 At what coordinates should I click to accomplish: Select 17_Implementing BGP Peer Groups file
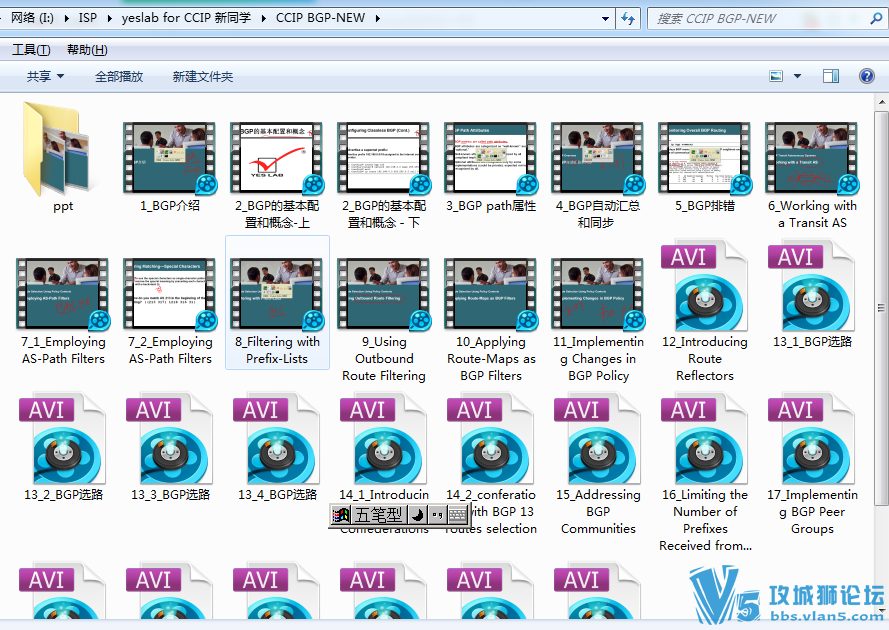tap(812, 465)
